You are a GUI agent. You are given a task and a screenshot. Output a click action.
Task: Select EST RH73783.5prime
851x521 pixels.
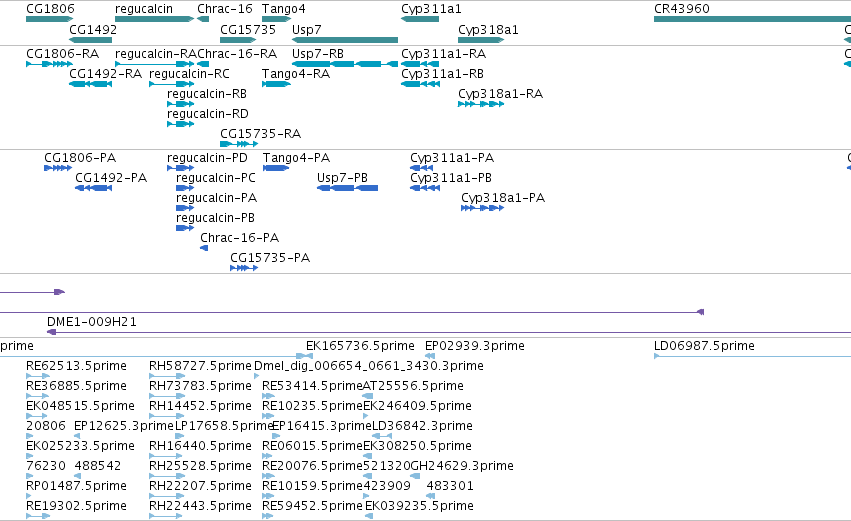click(x=200, y=386)
